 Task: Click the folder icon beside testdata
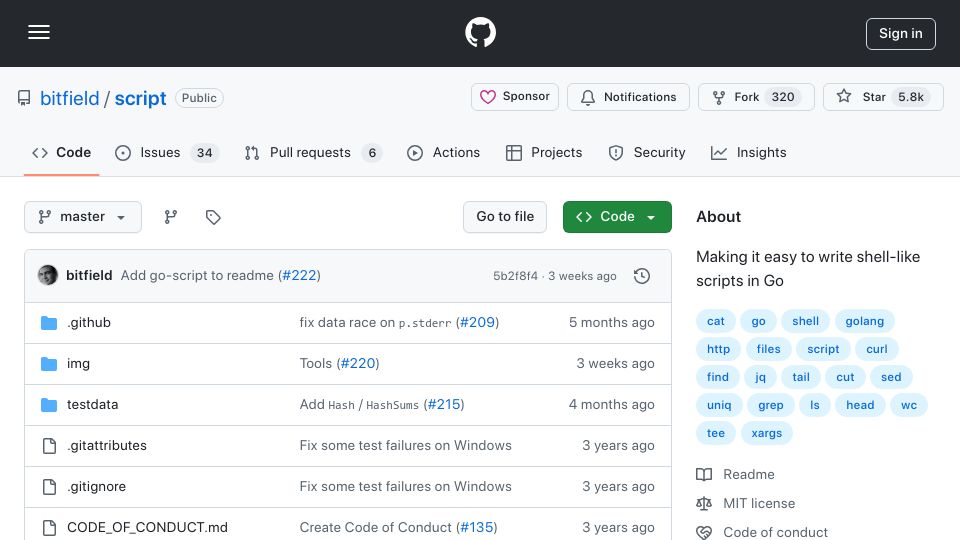49,405
